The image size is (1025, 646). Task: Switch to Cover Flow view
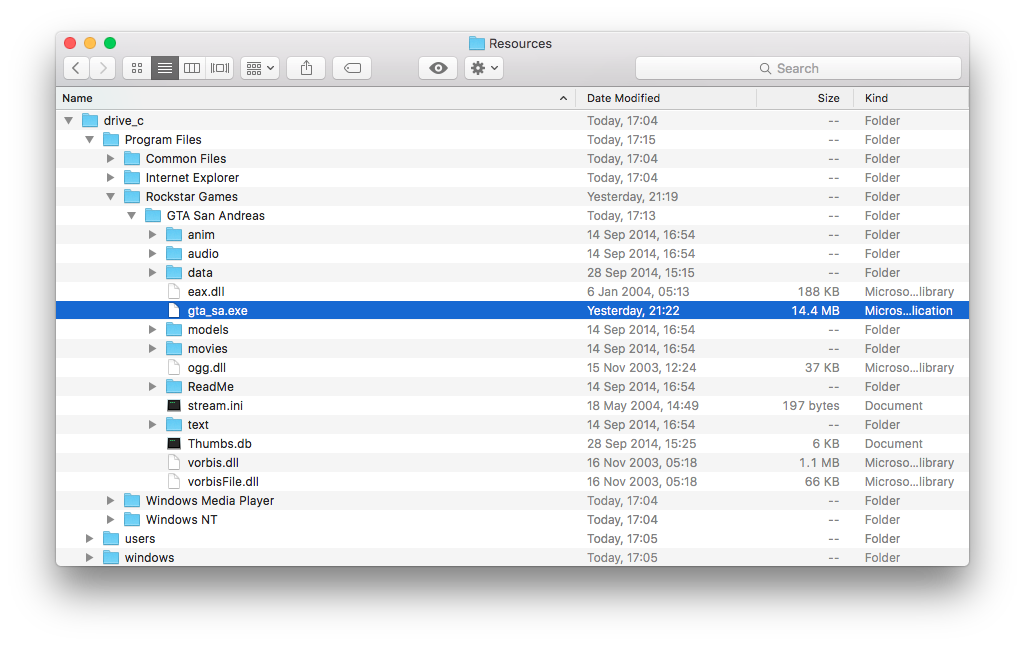[220, 68]
